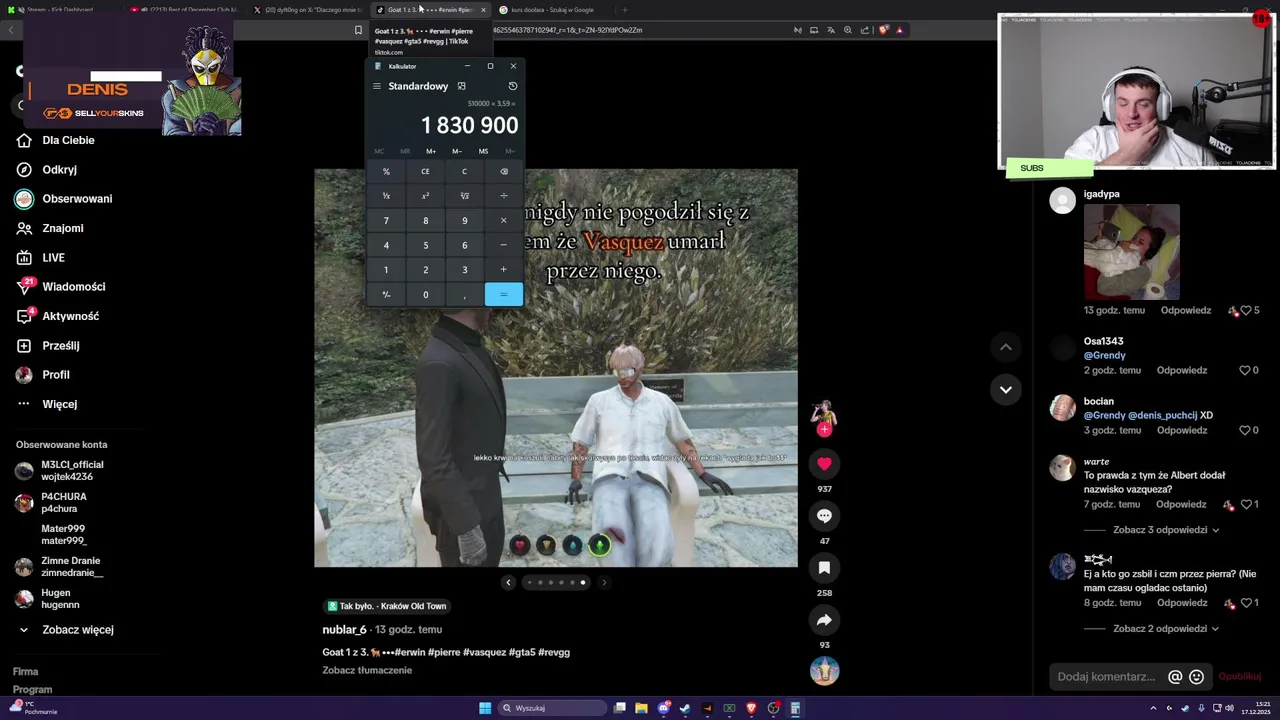Follow the creator via the red plus badge

[824, 430]
